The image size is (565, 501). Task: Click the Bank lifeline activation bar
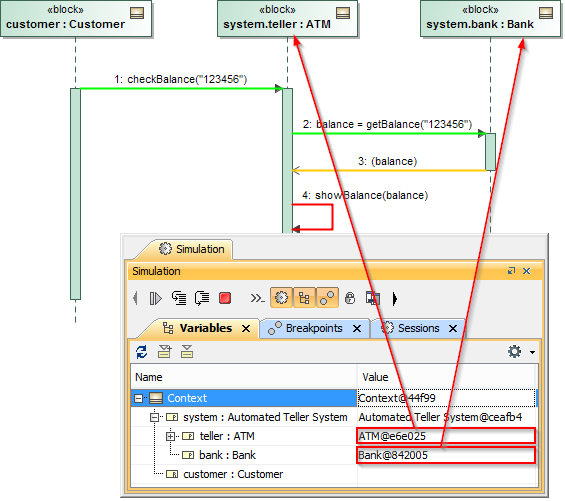490,152
